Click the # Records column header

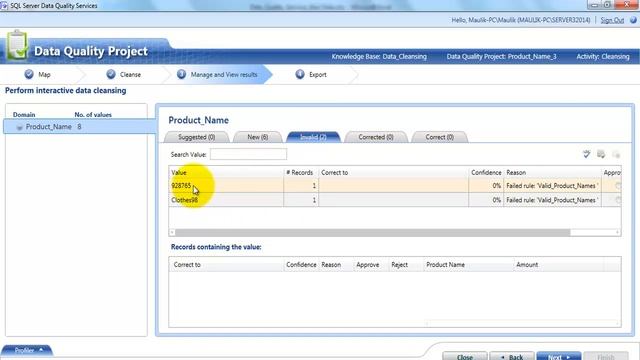(x=301, y=172)
